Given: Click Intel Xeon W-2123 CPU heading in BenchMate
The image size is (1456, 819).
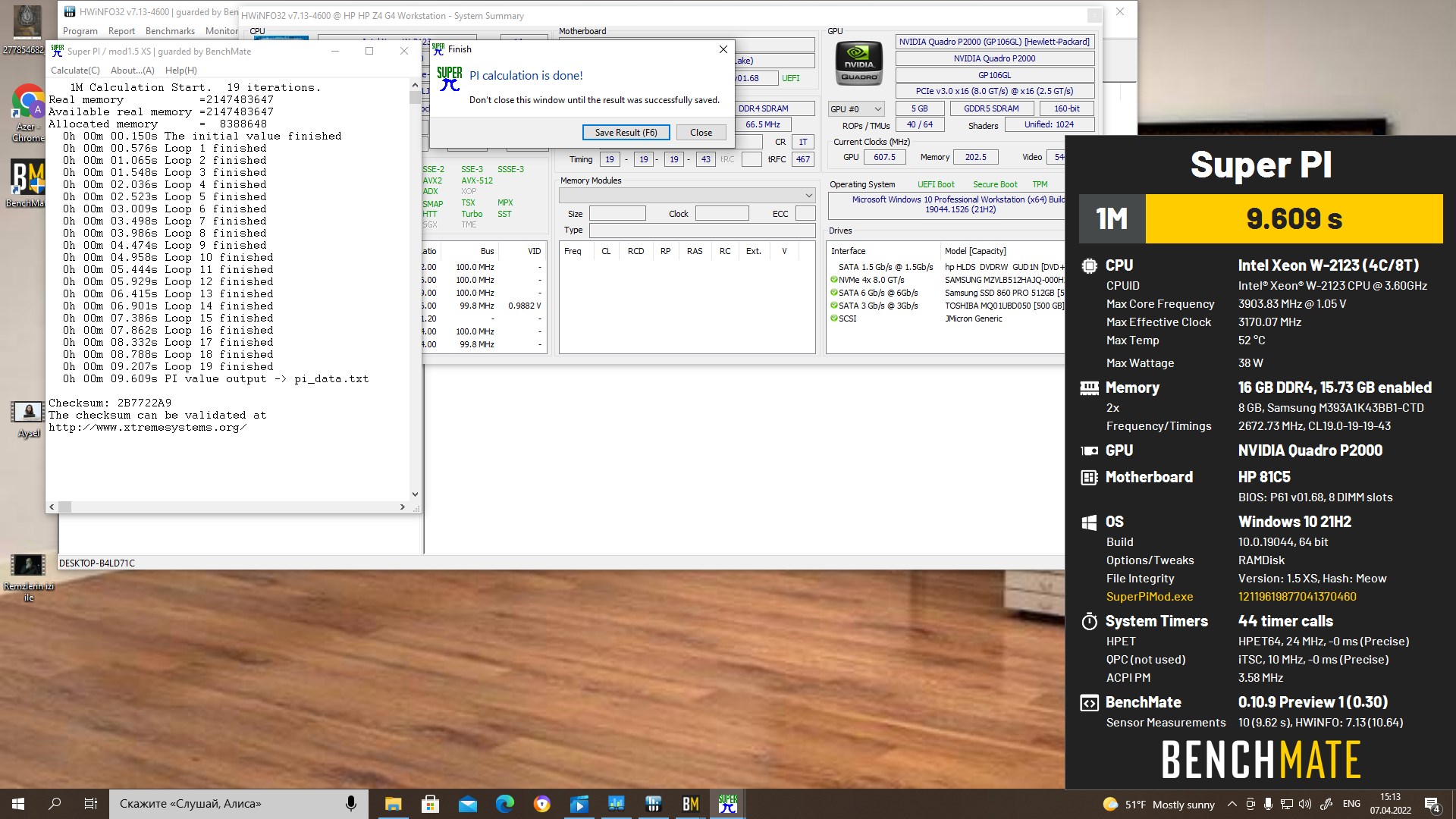Looking at the screenshot, I should (1328, 265).
